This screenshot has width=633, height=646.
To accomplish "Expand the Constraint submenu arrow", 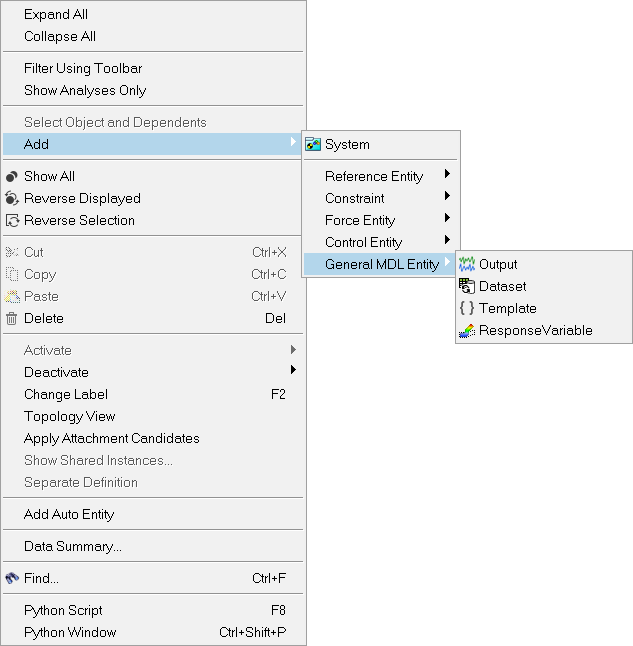I will [447, 198].
